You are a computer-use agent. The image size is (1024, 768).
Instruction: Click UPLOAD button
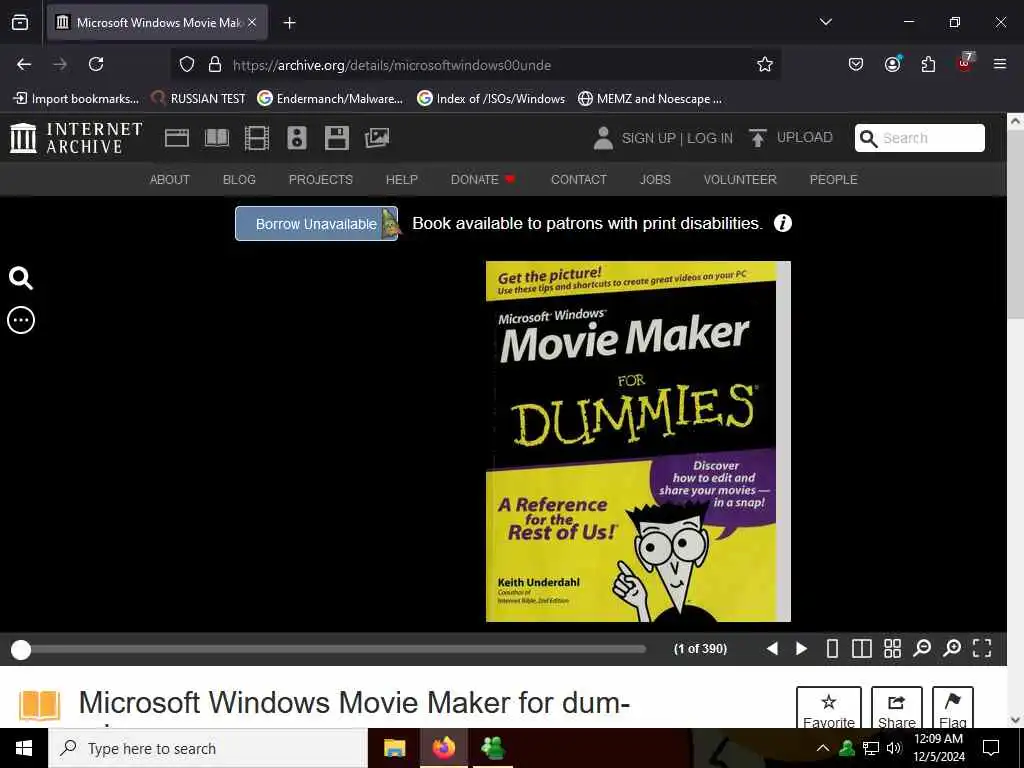tap(791, 138)
